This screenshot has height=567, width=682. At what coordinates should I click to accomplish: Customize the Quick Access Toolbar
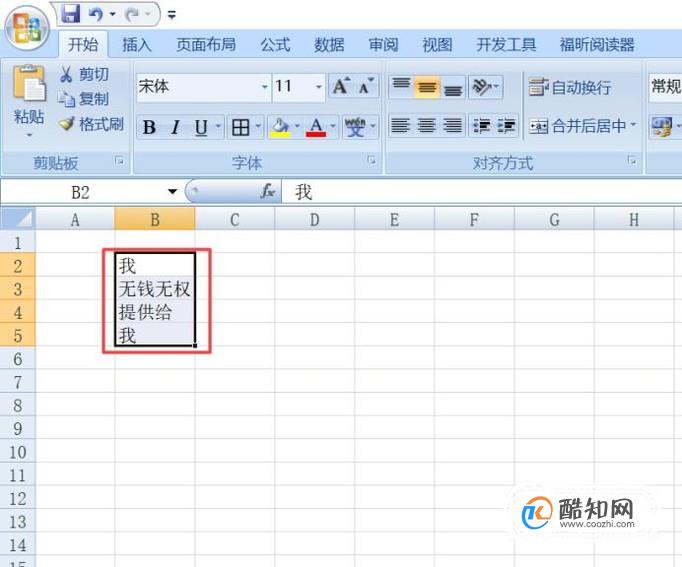point(172,15)
